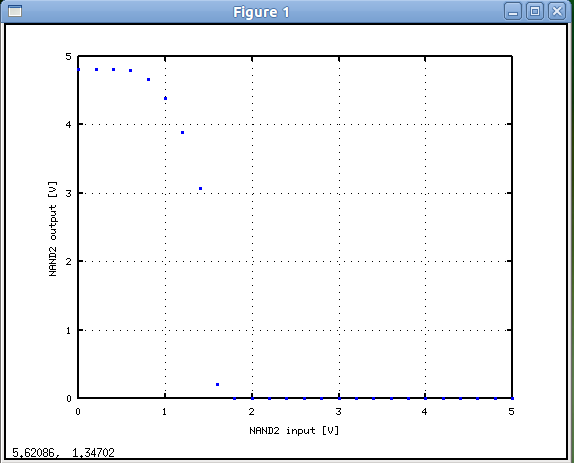Screen dimensions: 574x463
Task: Click the x-axis tick label 2
Action: [251, 412]
